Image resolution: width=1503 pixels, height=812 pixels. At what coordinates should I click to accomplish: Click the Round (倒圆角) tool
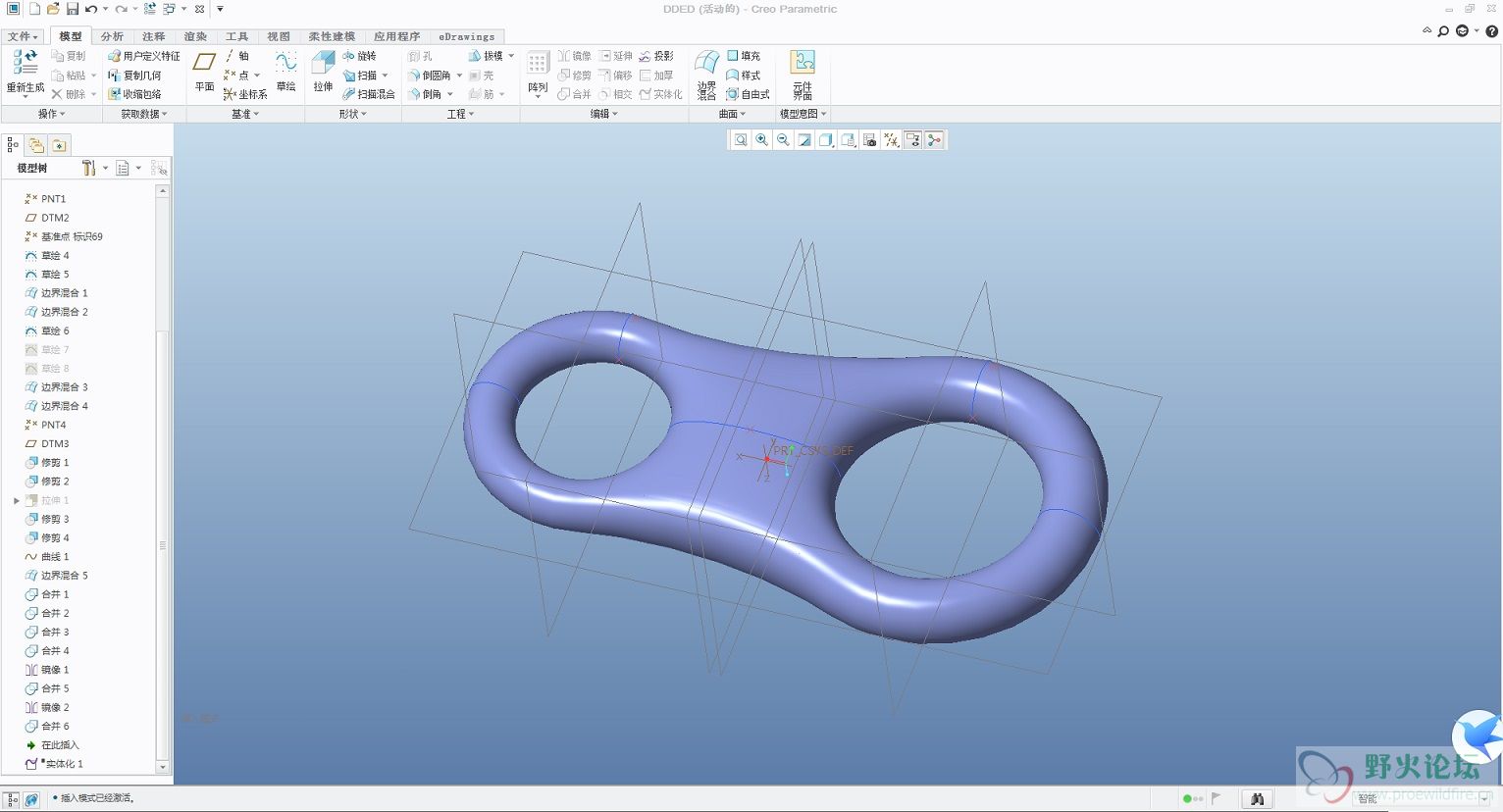point(430,76)
